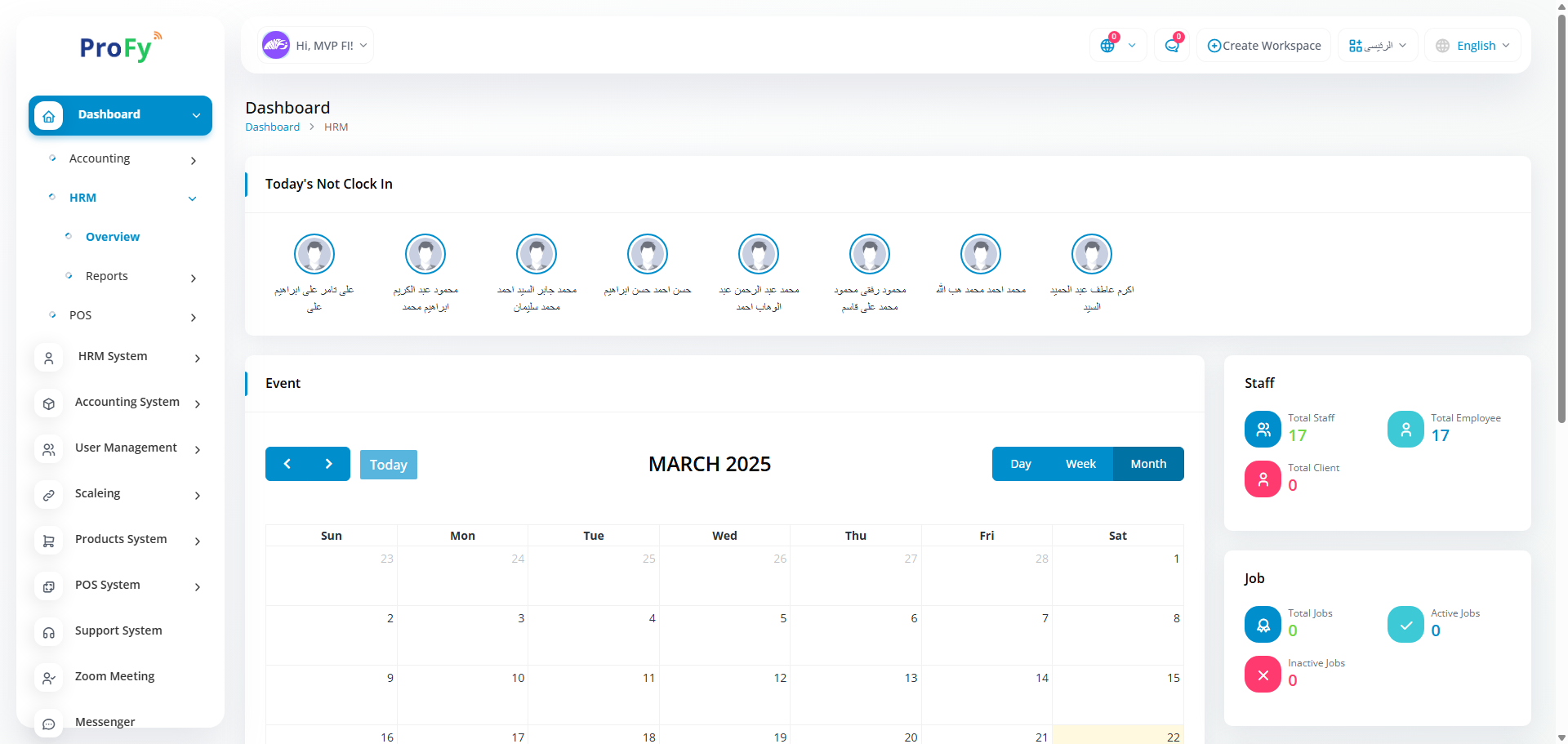Select Month calendar view
Screen dimensions: 1568x744
coord(1148,464)
